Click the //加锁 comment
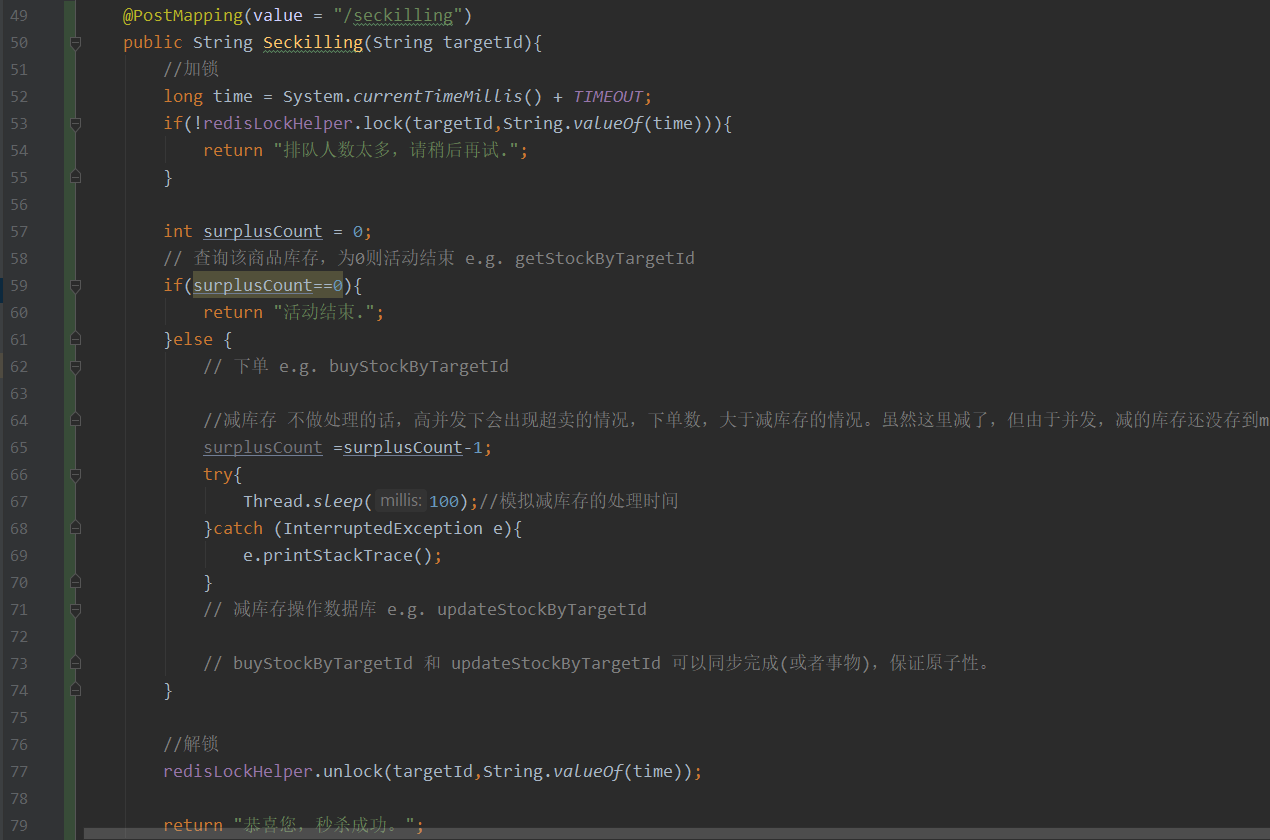 (x=192, y=70)
